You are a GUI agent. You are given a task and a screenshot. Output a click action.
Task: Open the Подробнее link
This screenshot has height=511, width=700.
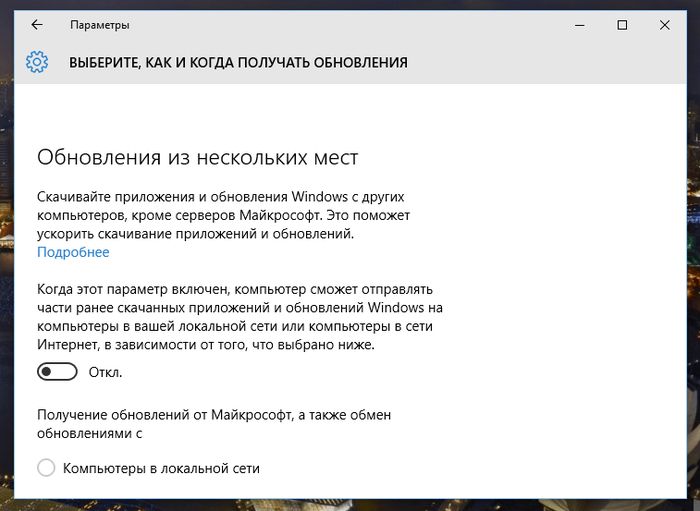[73, 252]
